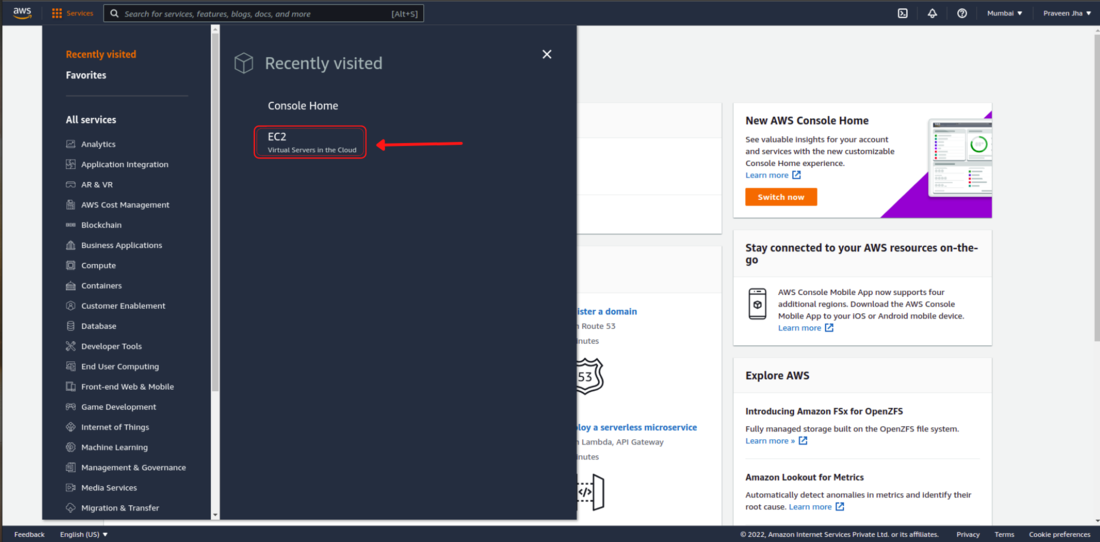
Task: Click Learn more for Lookout for Metrics
Action: tap(816, 507)
